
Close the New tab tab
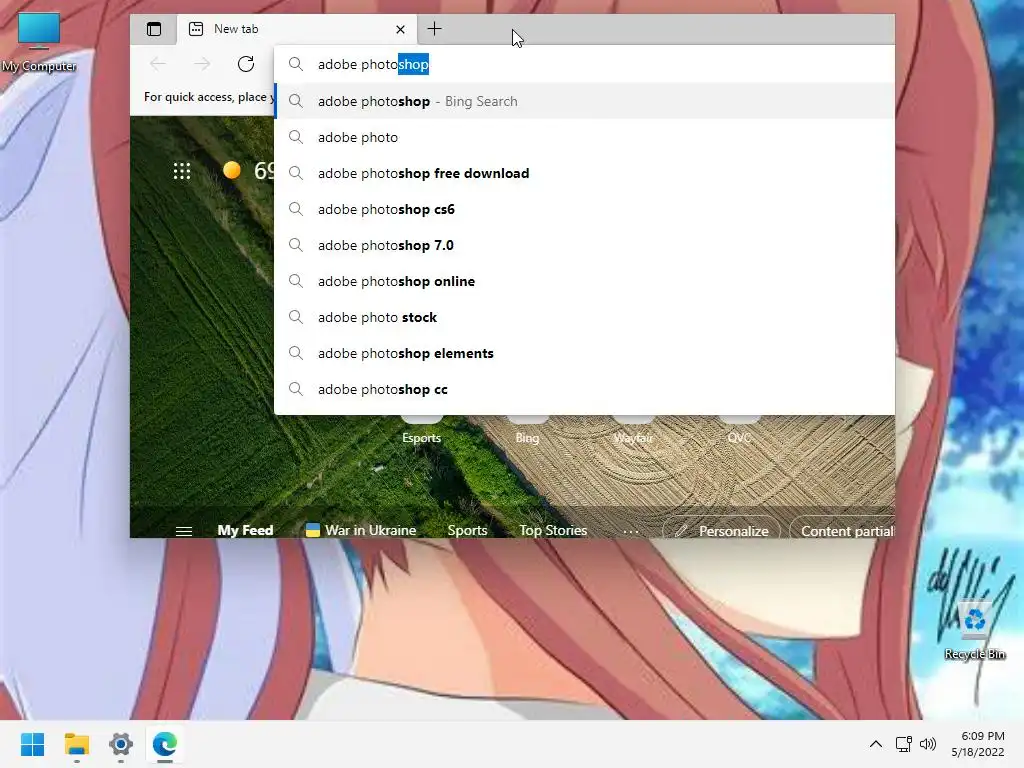coord(400,29)
